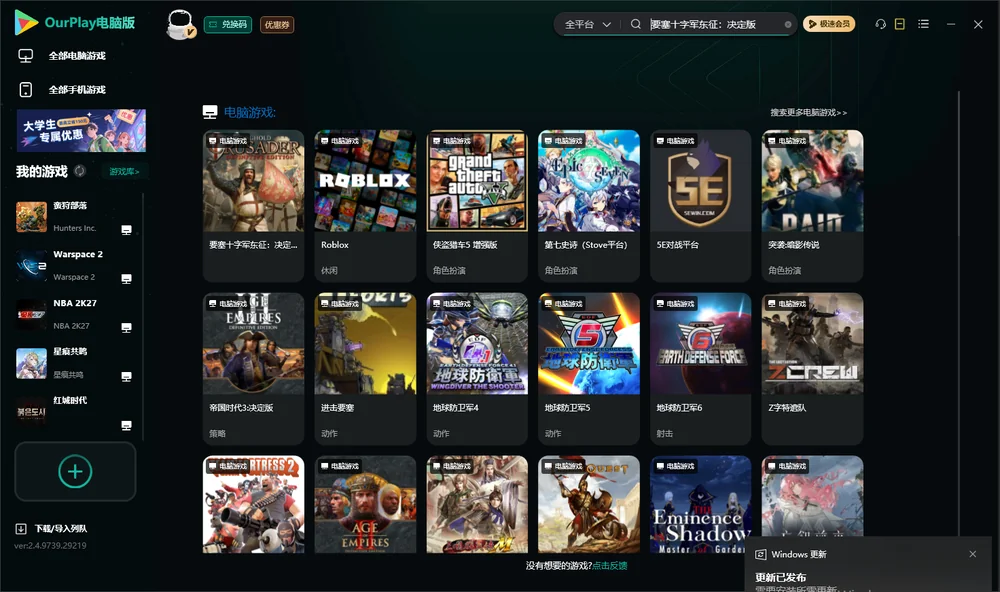Open the user avatar profile
Image resolution: width=1000 pixels, height=592 pixels.
(x=180, y=24)
